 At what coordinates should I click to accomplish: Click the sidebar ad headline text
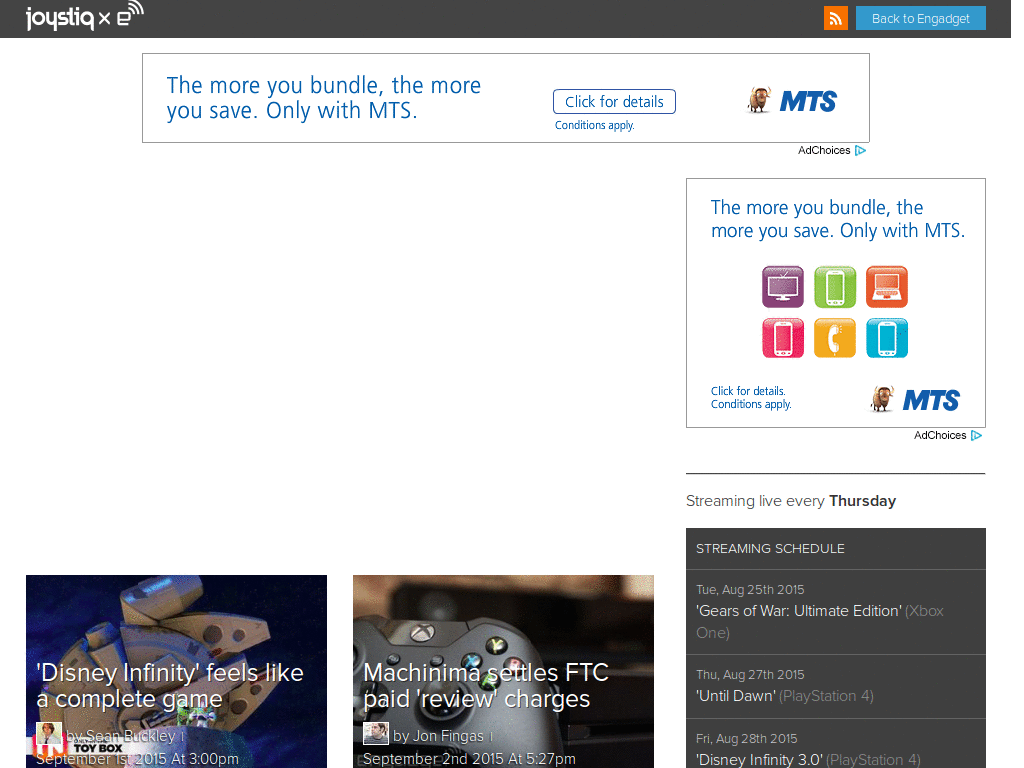tap(837, 219)
